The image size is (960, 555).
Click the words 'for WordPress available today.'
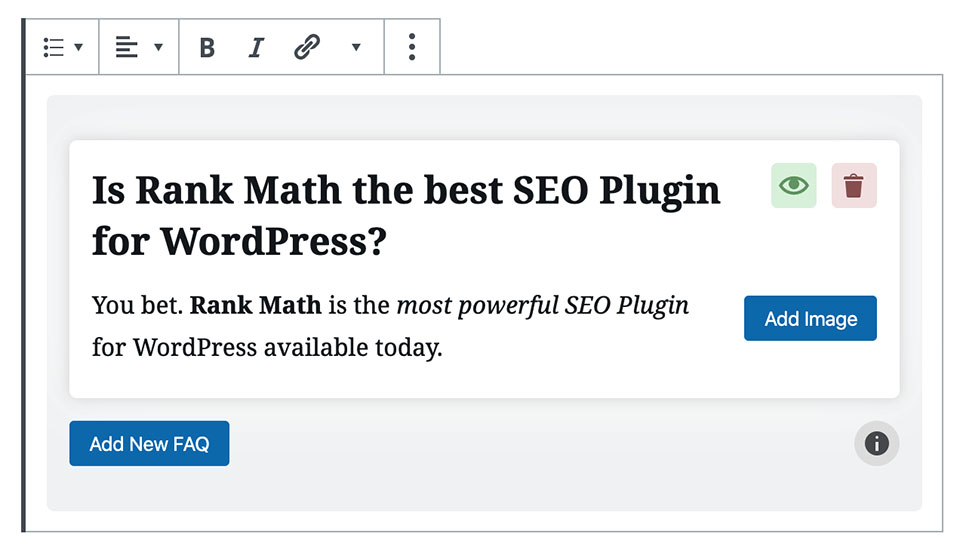click(267, 347)
